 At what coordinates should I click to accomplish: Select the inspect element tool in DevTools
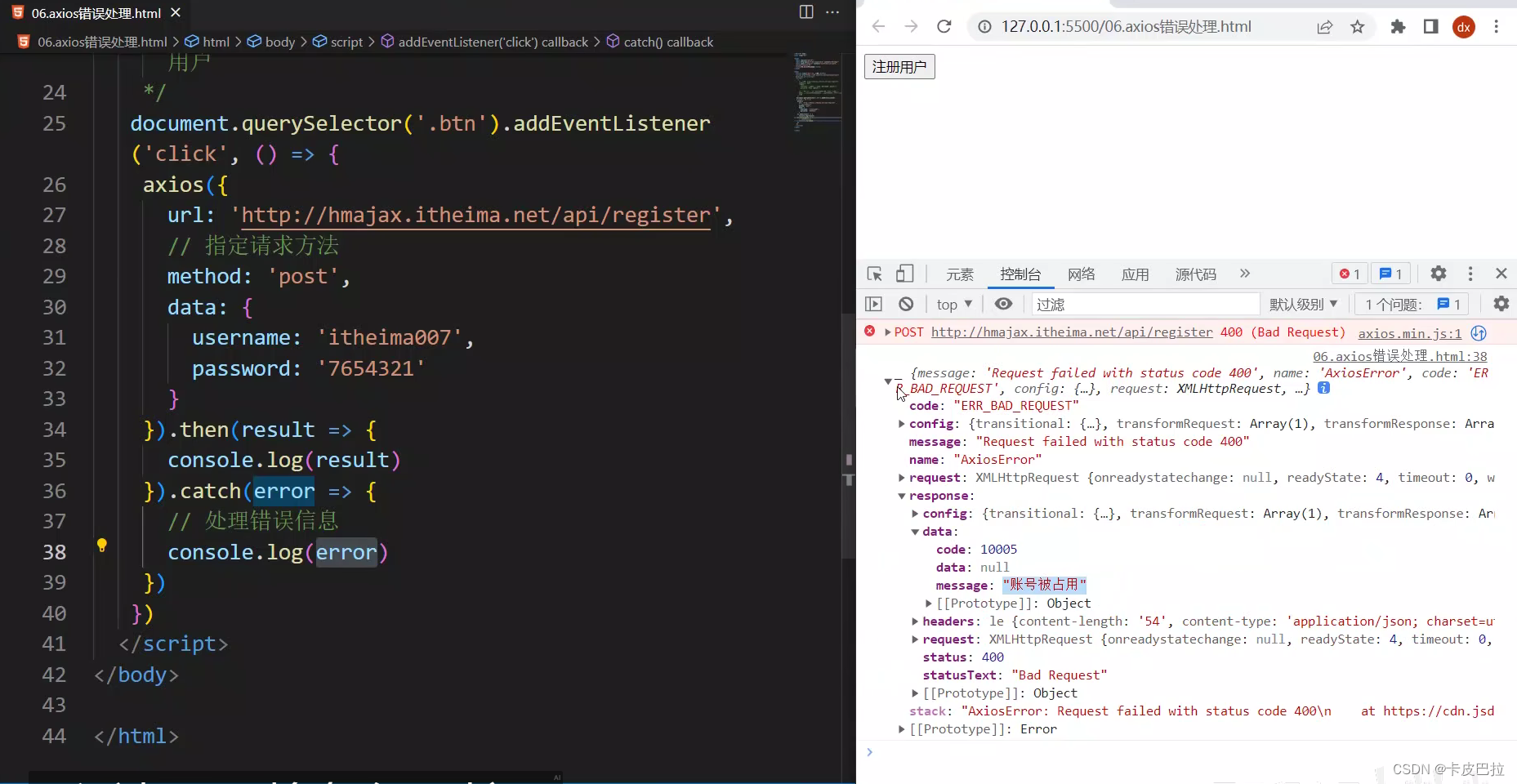click(873, 274)
